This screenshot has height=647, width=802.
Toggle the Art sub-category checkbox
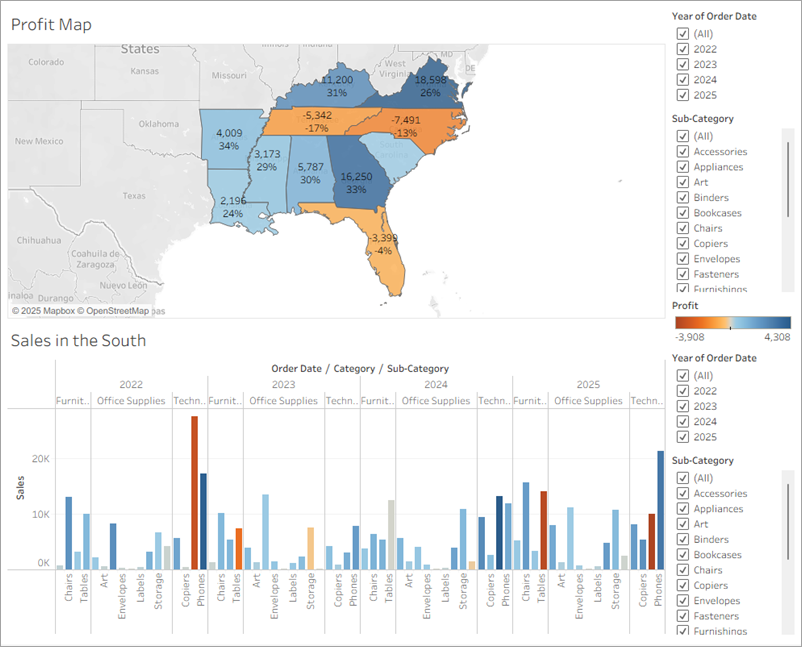[683, 181]
